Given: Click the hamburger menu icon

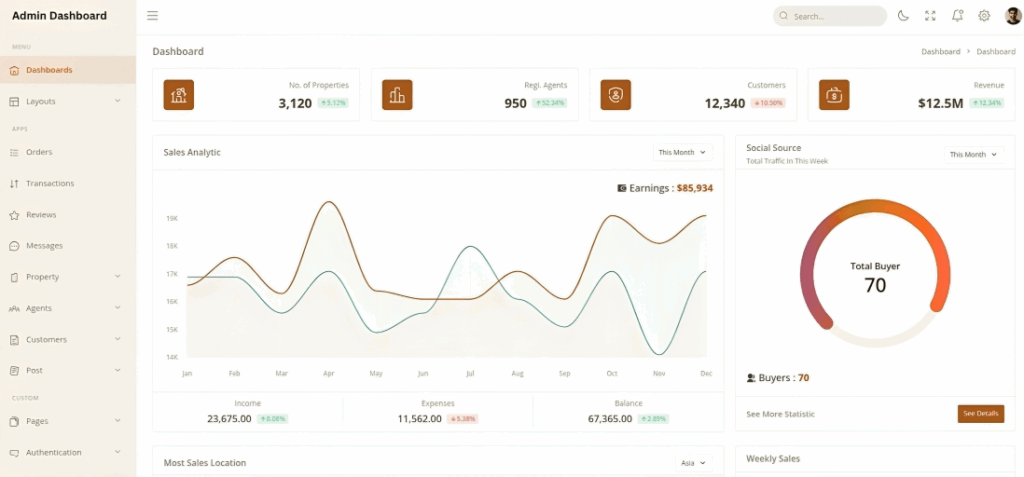Looking at the screenshot, I should pyautogui.click(x=152, y=16).
